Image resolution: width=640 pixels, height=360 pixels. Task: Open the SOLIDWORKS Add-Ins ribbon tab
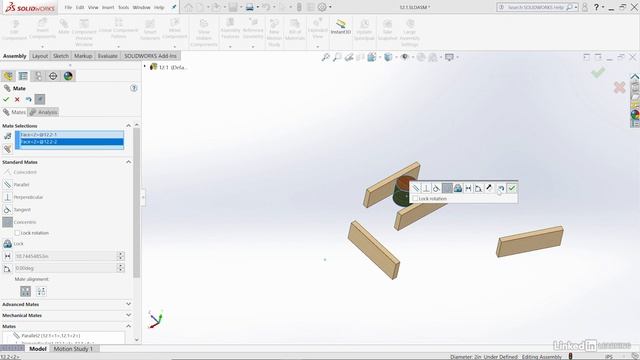150,56
